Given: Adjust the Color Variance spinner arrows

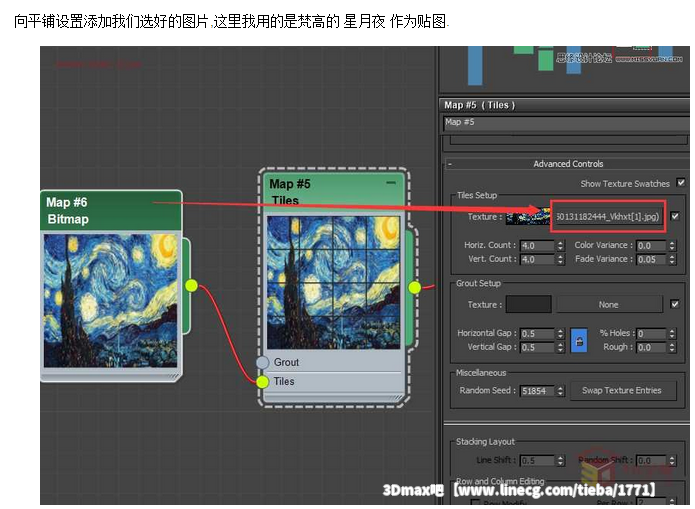Looking at the screenshot, I should (x=672, y=245).
